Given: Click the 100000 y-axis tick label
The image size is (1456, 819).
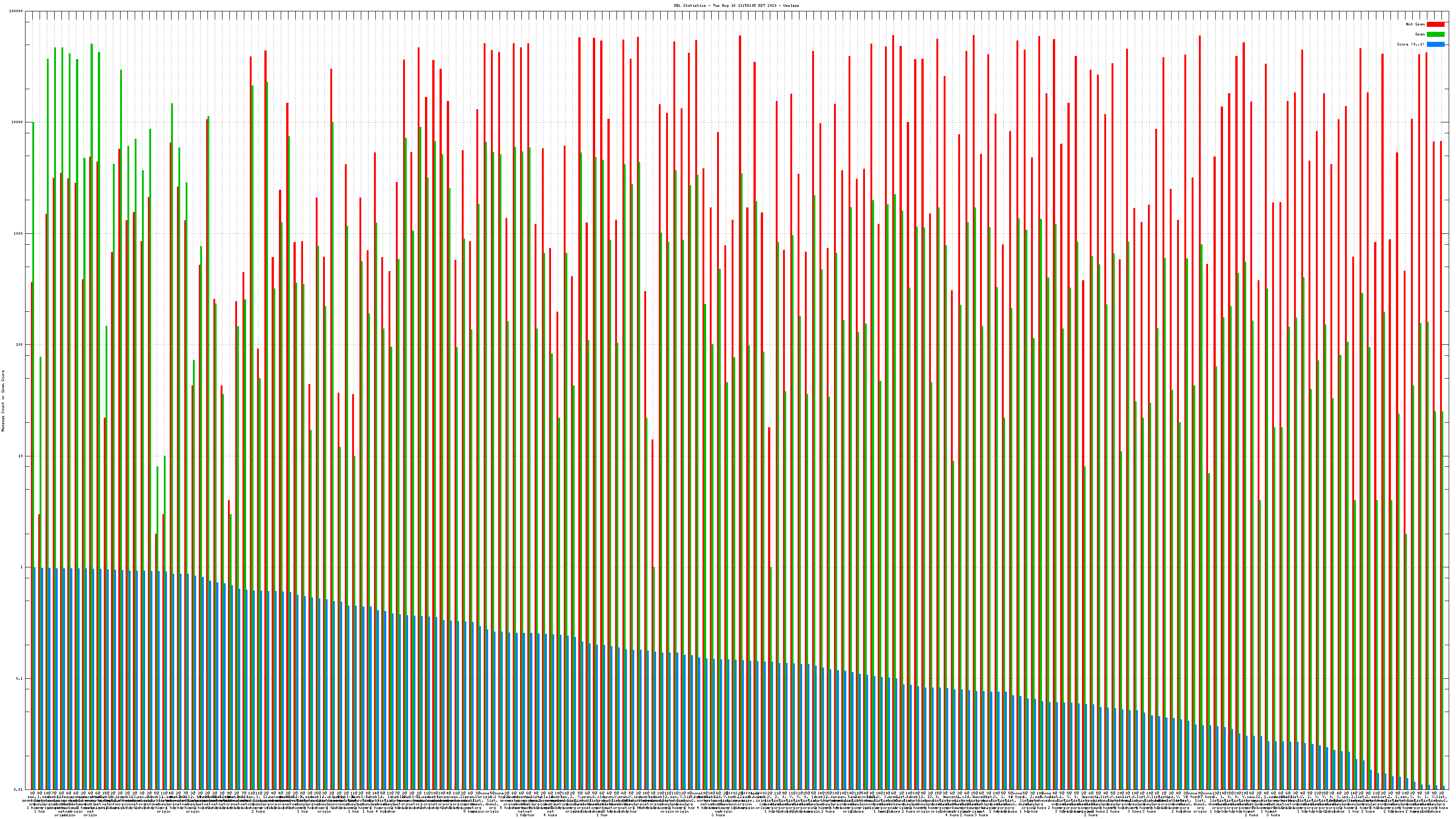Looking at the screenshot, I should pyautogui.click(x=16, y=11).
